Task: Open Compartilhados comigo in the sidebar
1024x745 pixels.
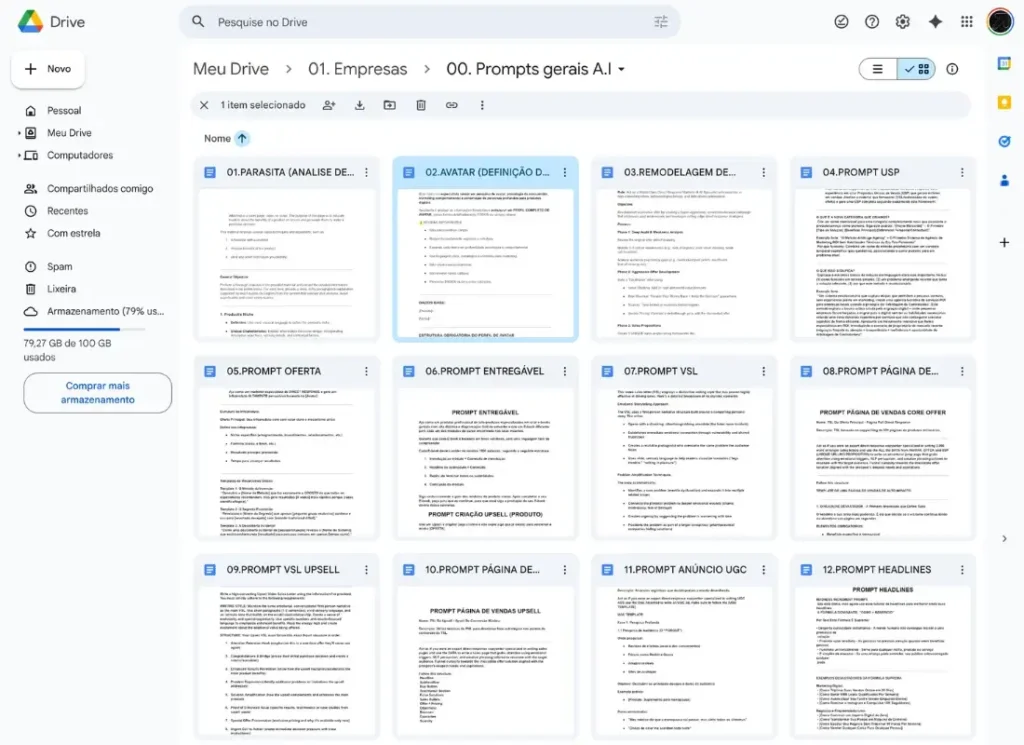Action: point(99,189)
